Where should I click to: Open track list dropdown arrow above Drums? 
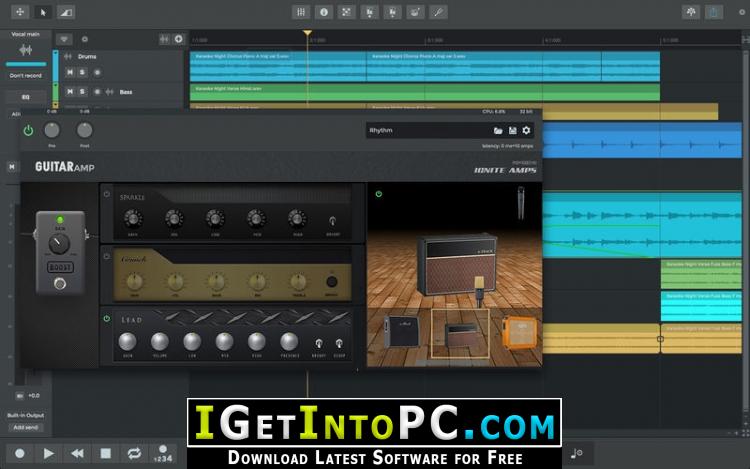coord(64,39)
